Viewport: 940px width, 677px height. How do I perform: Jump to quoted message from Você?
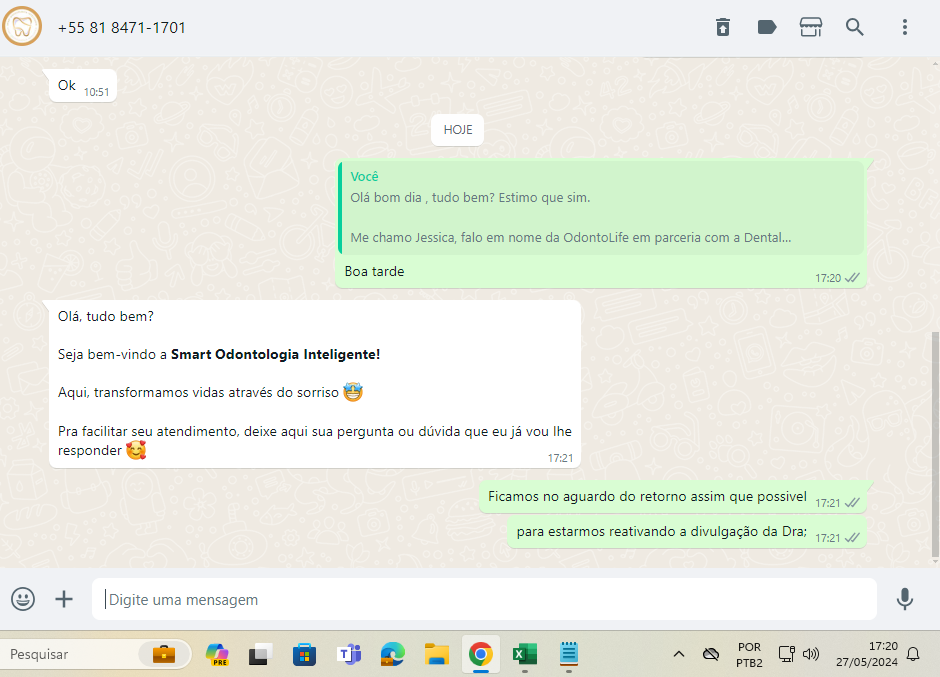[601, 207]
